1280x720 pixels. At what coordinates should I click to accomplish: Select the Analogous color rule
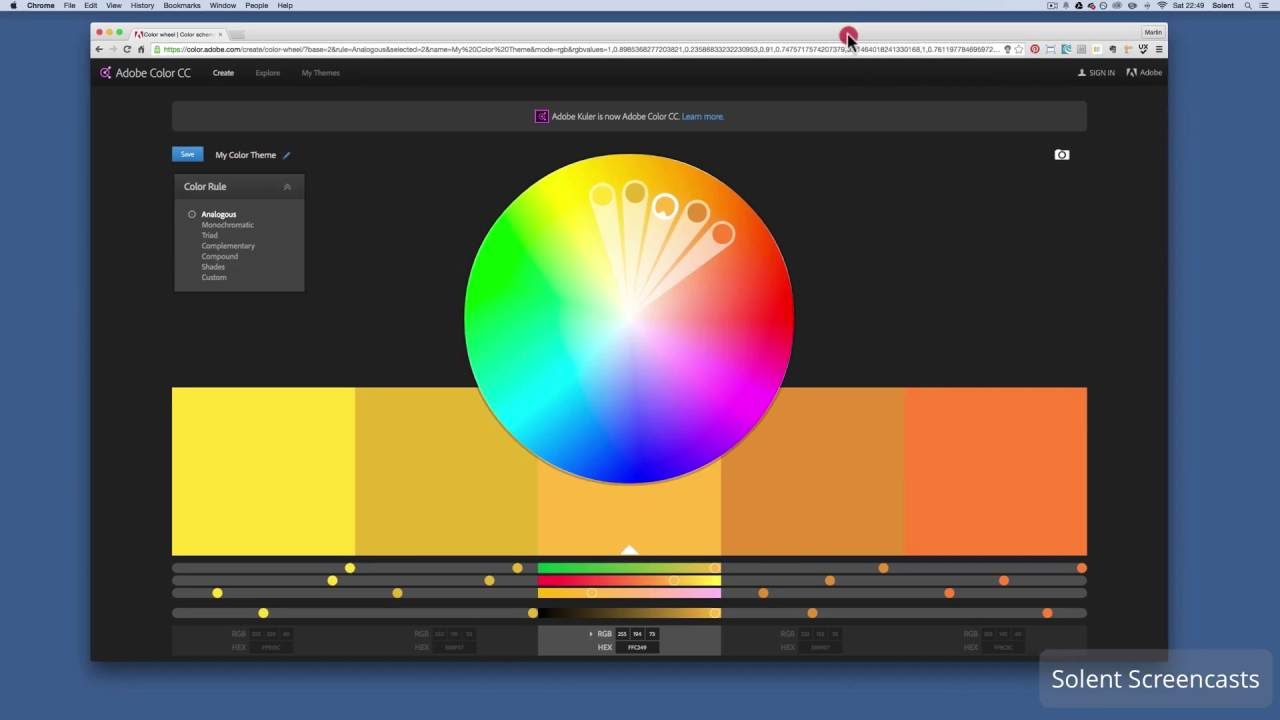click(218, 214)
